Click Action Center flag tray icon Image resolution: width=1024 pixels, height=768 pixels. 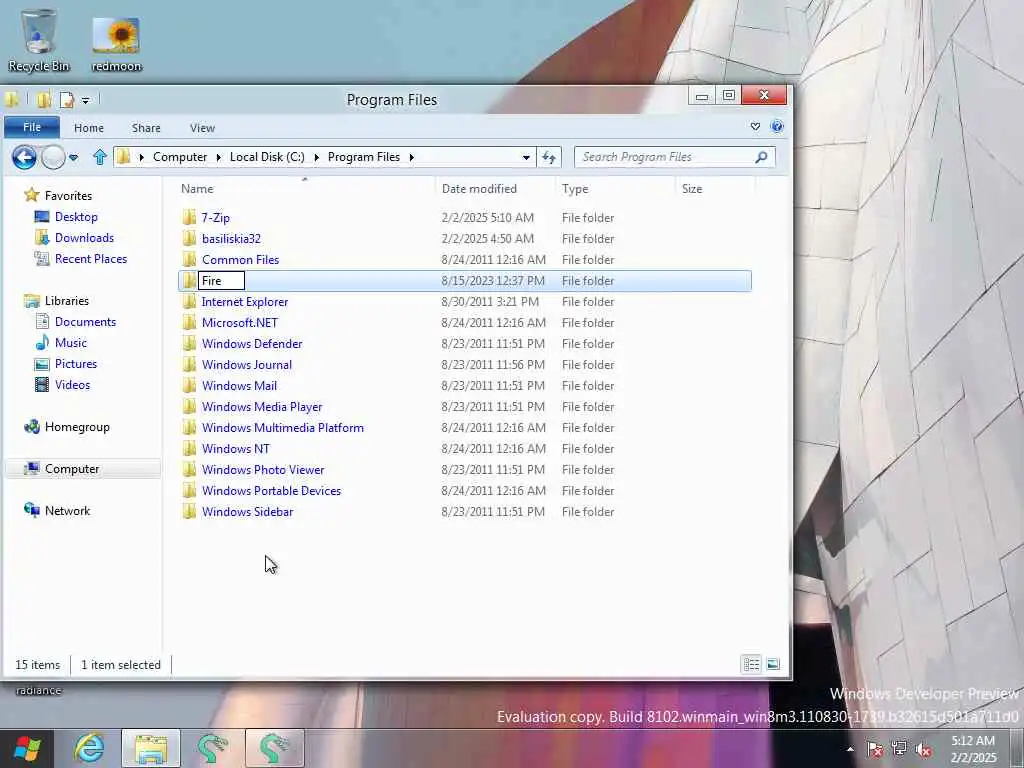point(874,749)
